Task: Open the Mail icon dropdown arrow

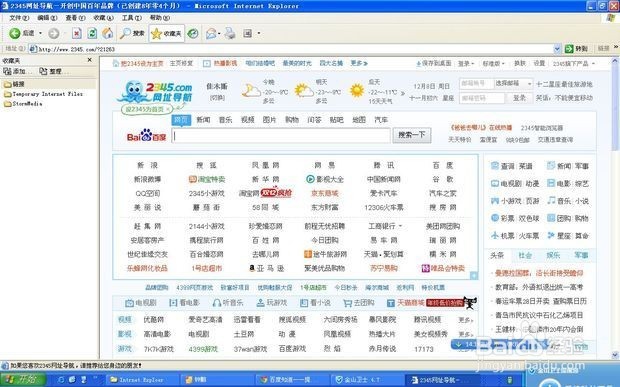Action: (219, 34)
